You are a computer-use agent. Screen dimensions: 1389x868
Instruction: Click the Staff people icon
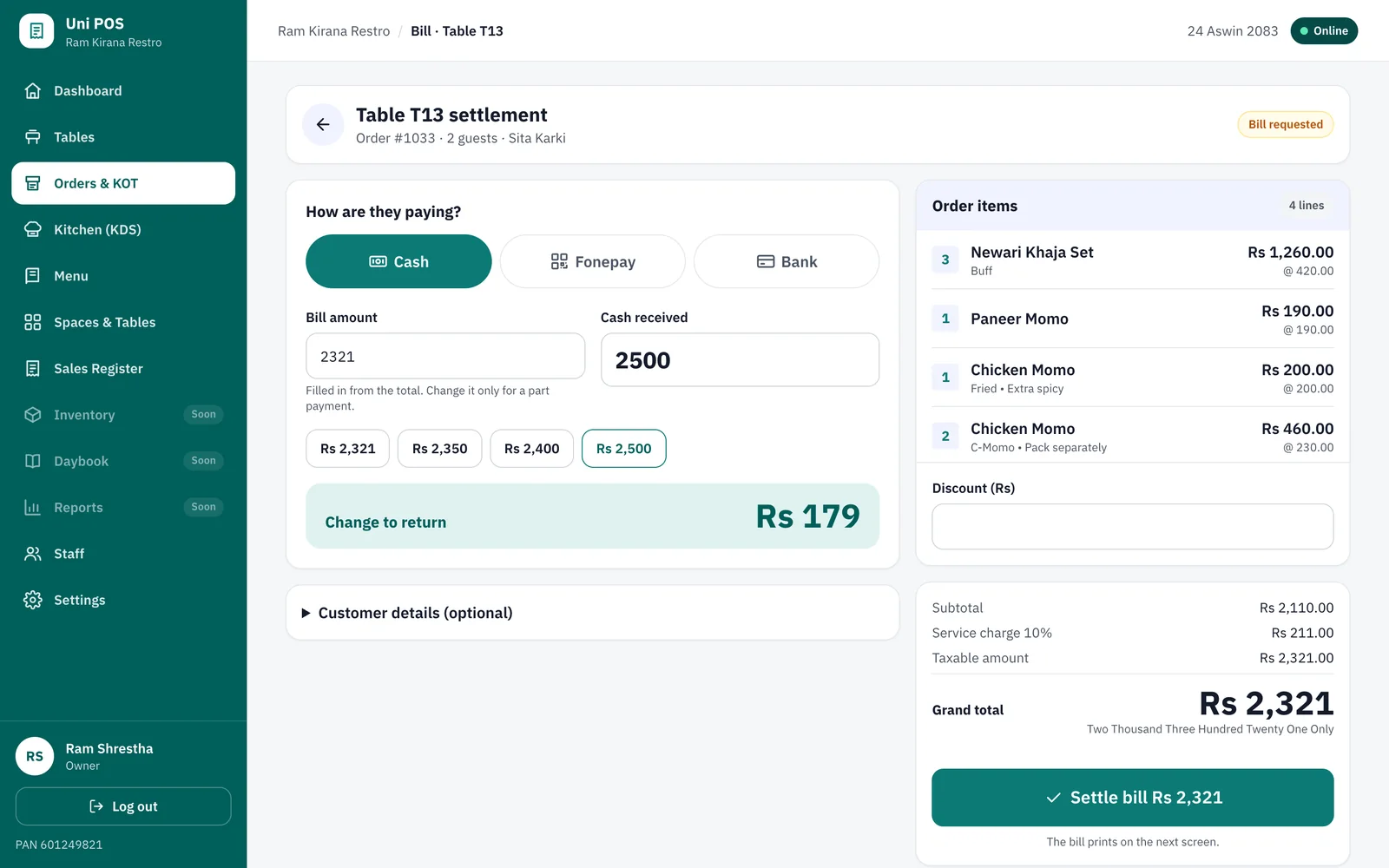(33, 554)
